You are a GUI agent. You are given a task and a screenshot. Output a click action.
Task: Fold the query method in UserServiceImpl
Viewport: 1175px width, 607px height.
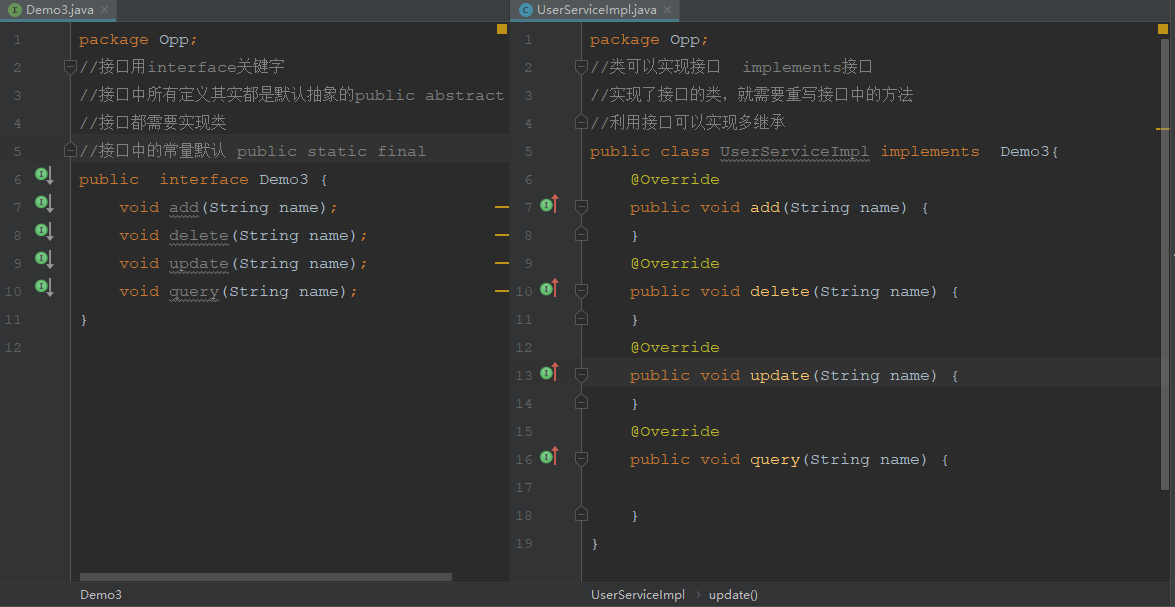(581, 459)
